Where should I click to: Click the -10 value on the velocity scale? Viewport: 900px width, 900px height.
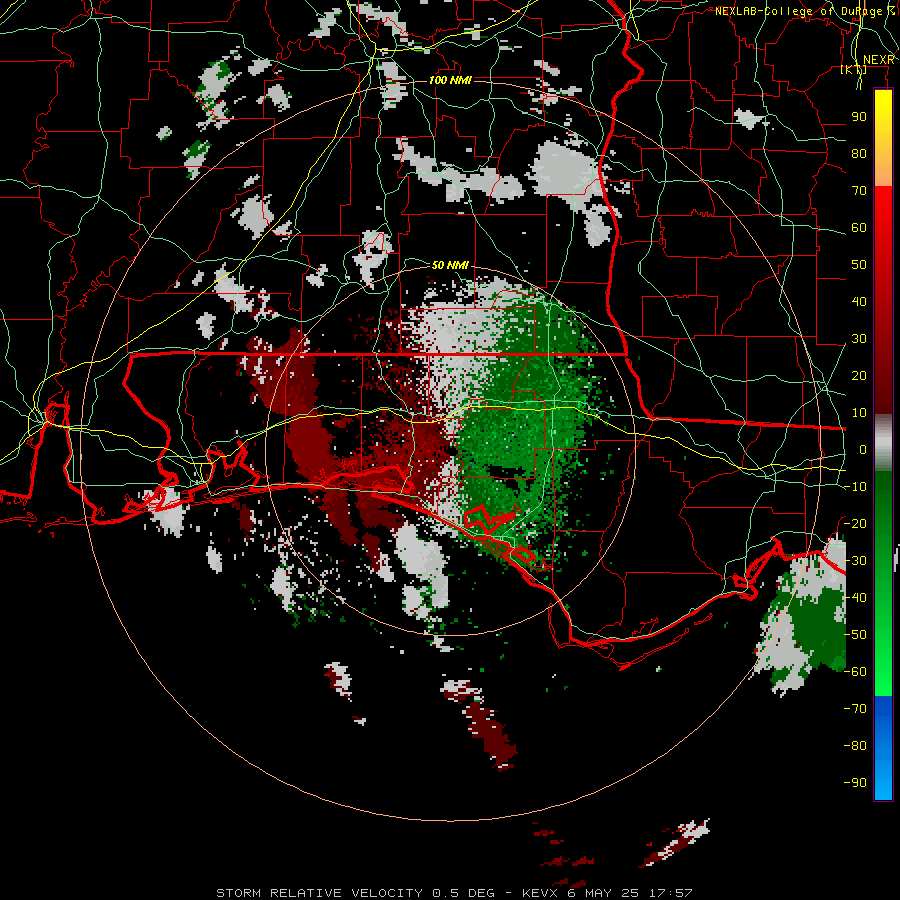pyautogui.click(x=855, y=487)
